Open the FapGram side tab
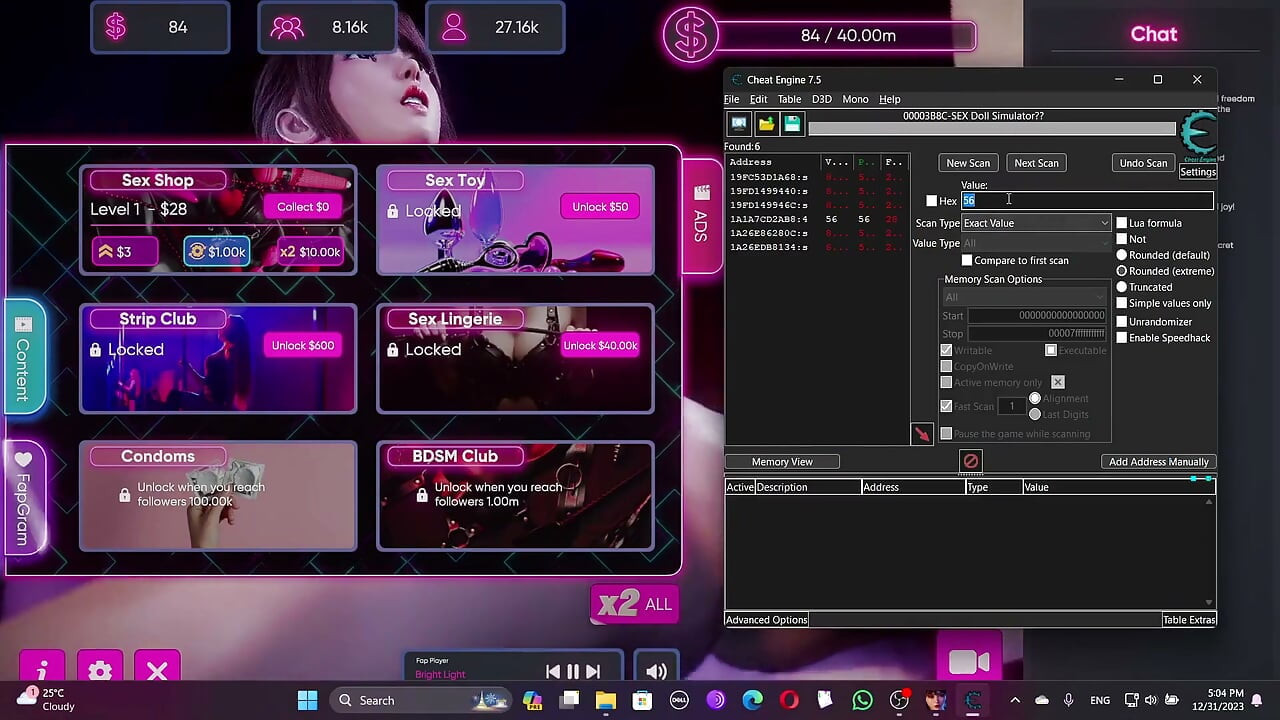 [x=23, y=497]
